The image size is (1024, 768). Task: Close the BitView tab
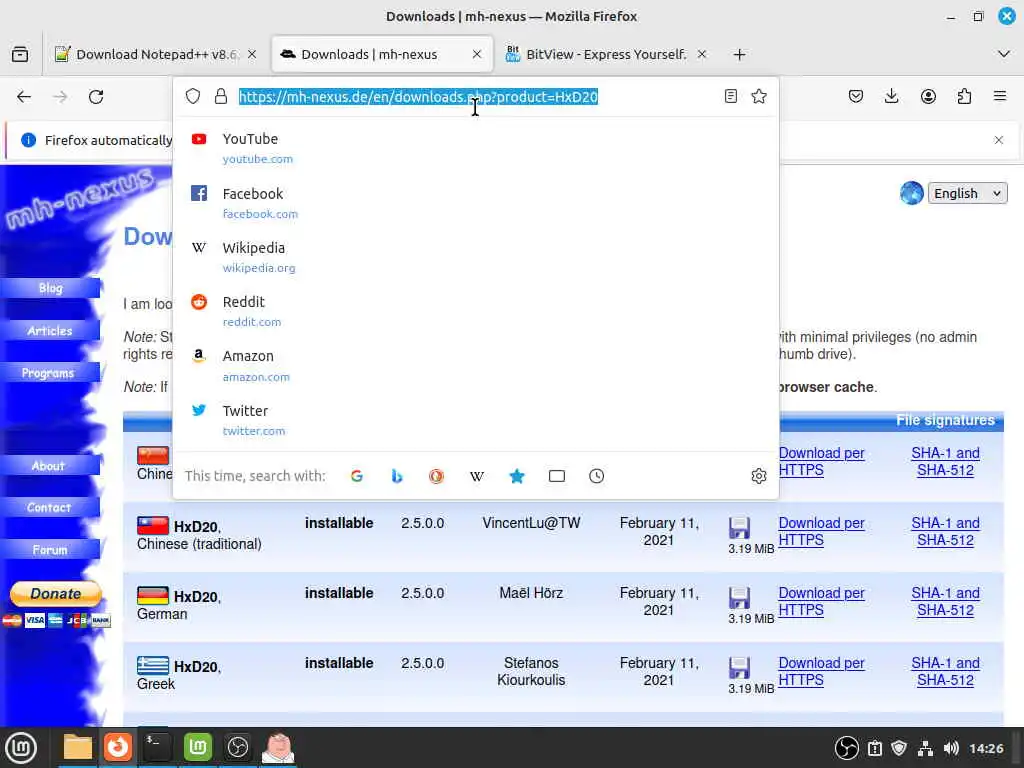pos(702,54)
